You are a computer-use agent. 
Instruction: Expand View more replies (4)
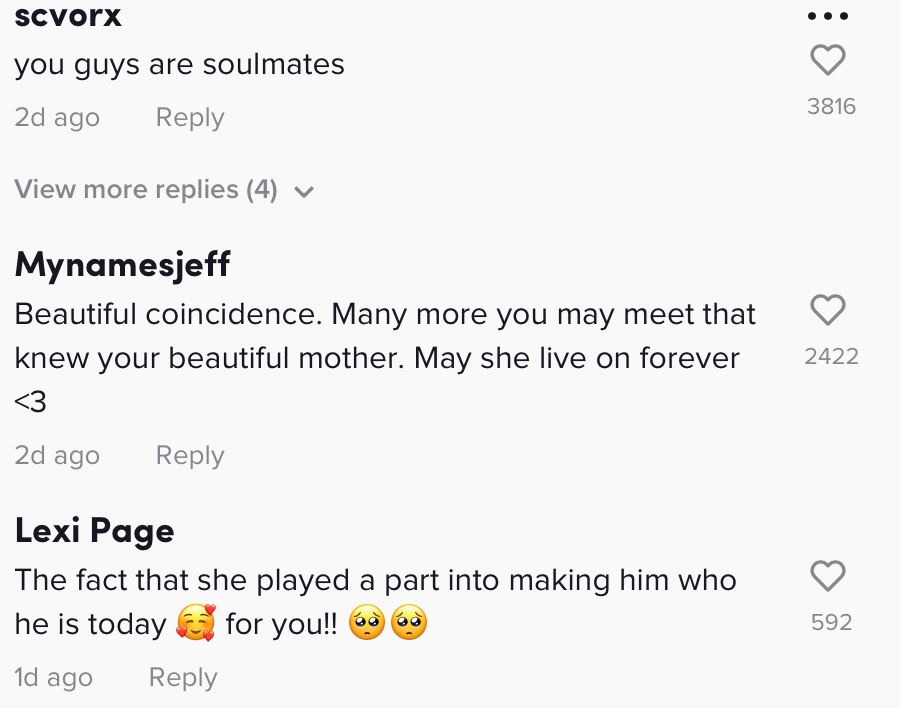[146, 190]
